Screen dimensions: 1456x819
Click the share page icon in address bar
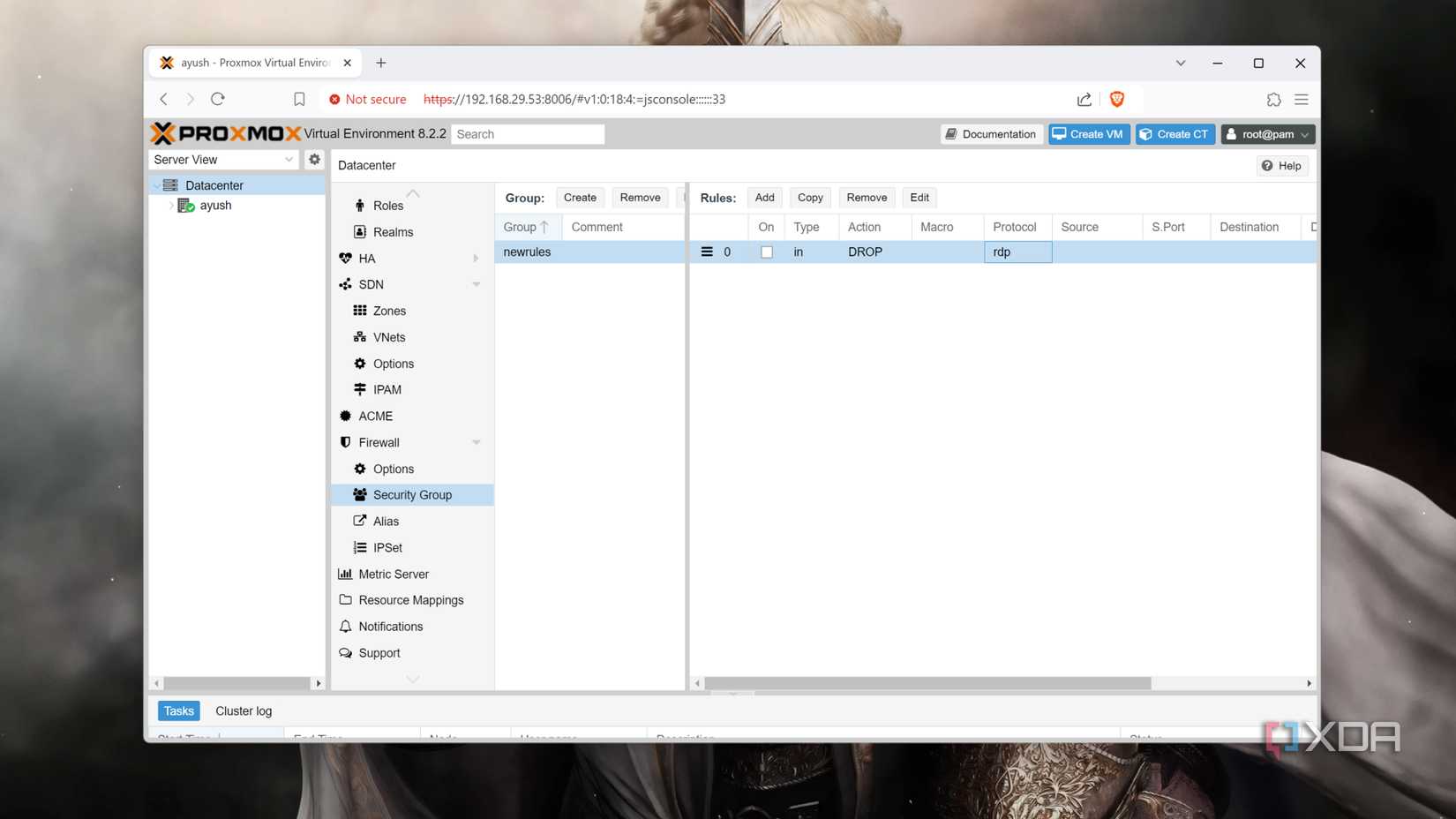pyautogui.click(x=1084, y=99)
